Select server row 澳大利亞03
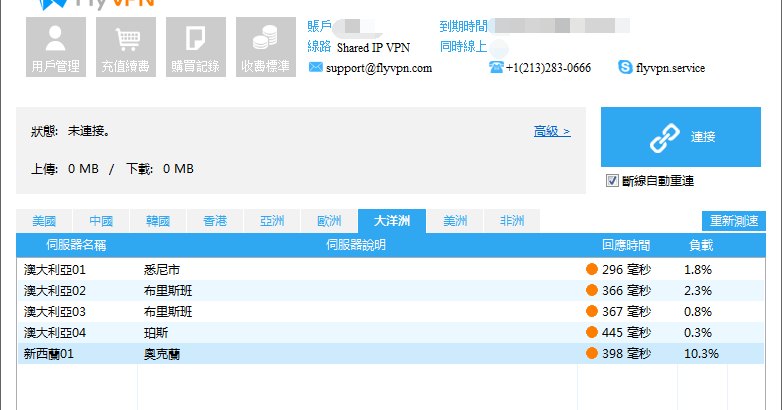 coord(391,312)
